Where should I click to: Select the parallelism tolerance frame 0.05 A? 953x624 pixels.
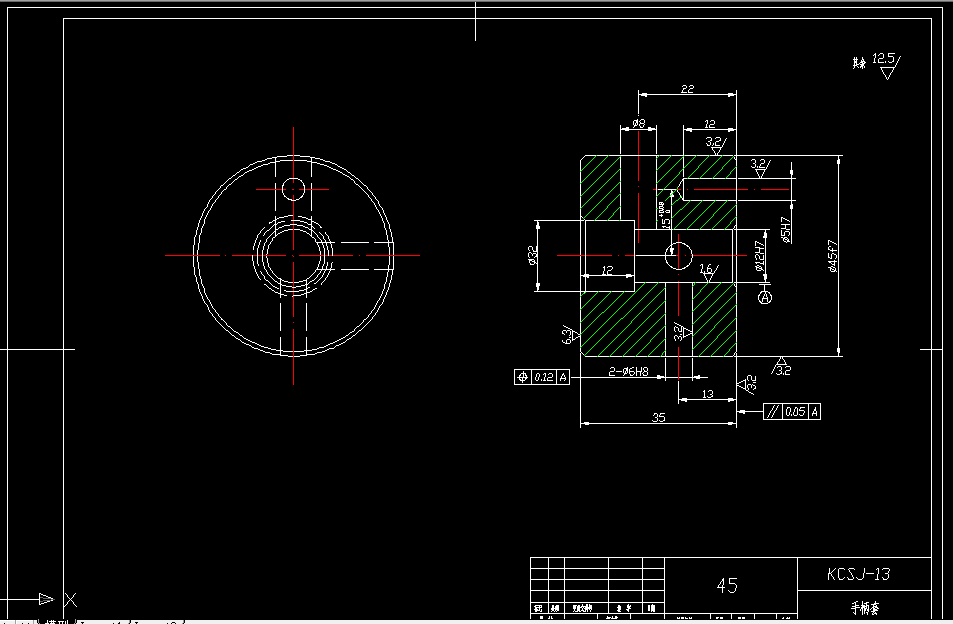[x=790, y=410]
